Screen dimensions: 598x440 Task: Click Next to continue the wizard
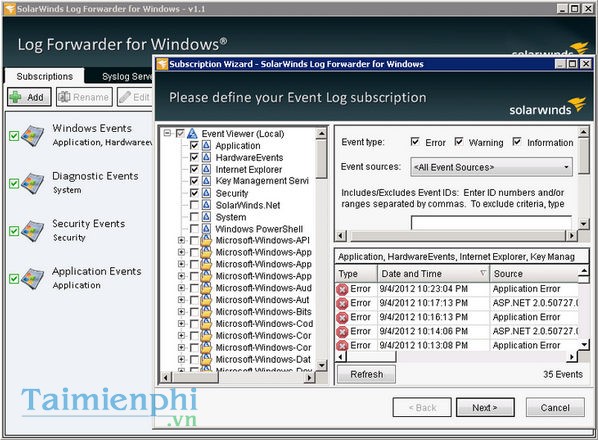click(x=485, y=408)
